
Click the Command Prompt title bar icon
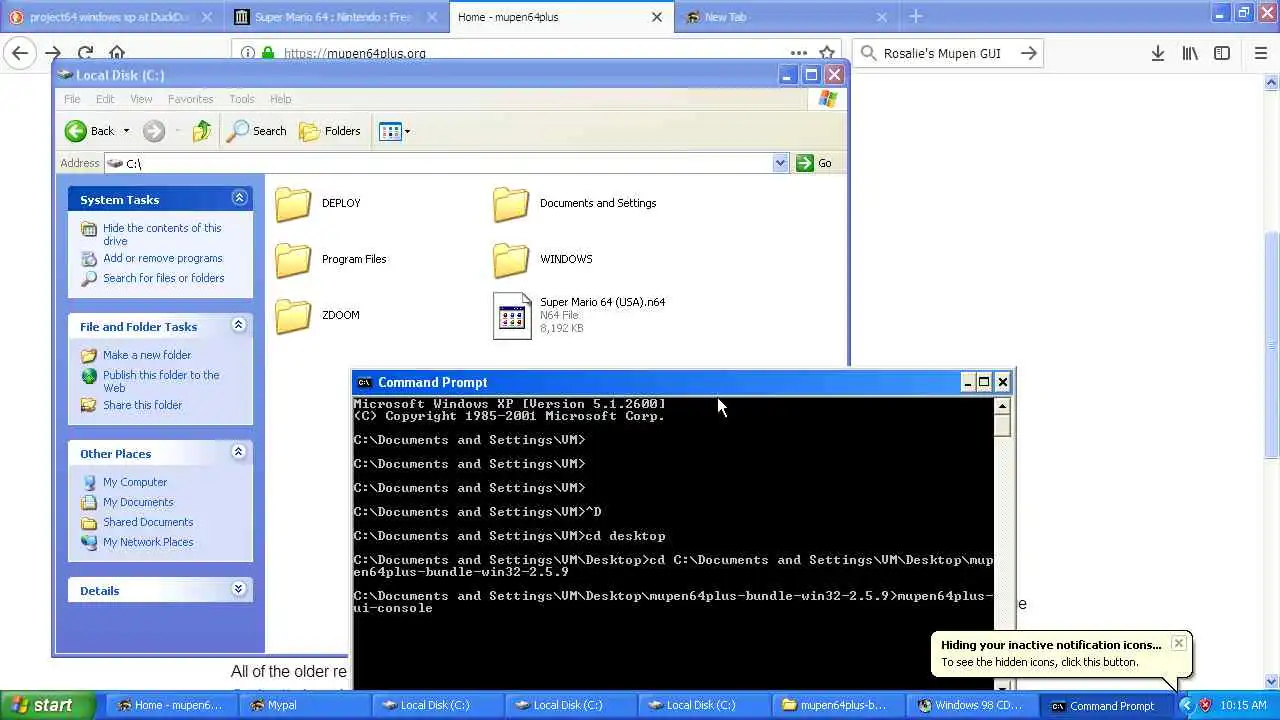[x=364, y=382]
